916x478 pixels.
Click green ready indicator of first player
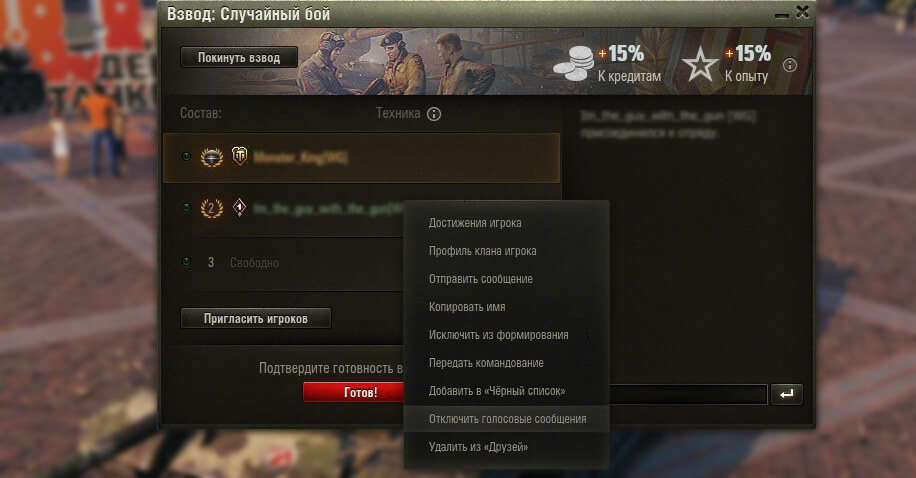click(x=186, y=157)
